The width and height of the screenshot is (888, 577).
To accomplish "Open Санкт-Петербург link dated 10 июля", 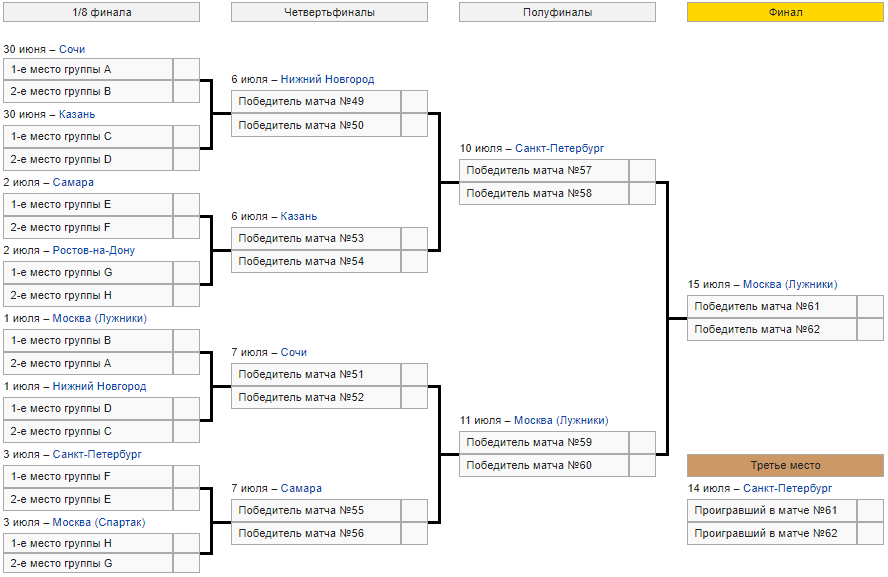I will (x=560, y=148).
